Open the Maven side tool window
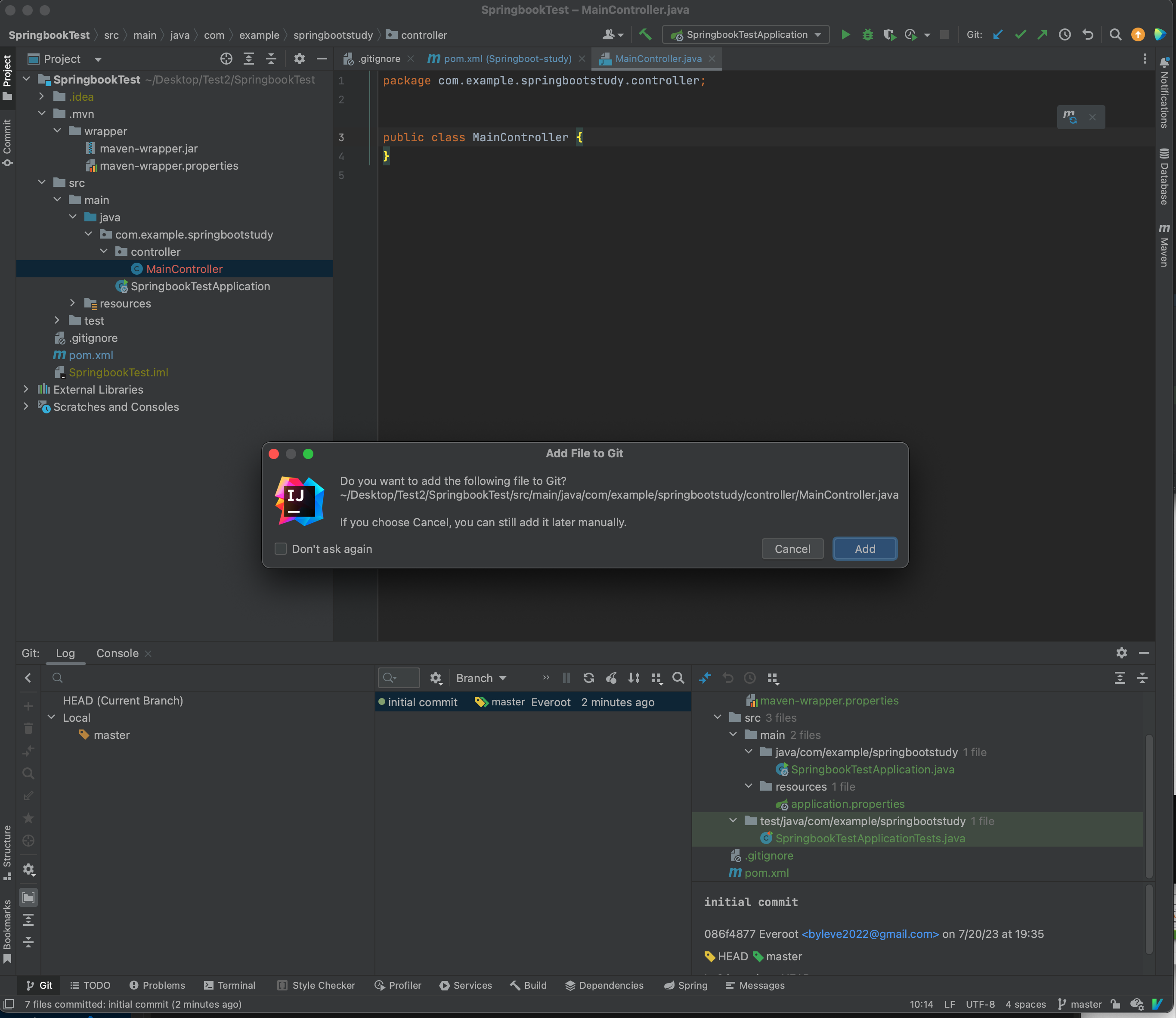The width and height of the screenshot is (1176, 1018). click(1164, 245)
